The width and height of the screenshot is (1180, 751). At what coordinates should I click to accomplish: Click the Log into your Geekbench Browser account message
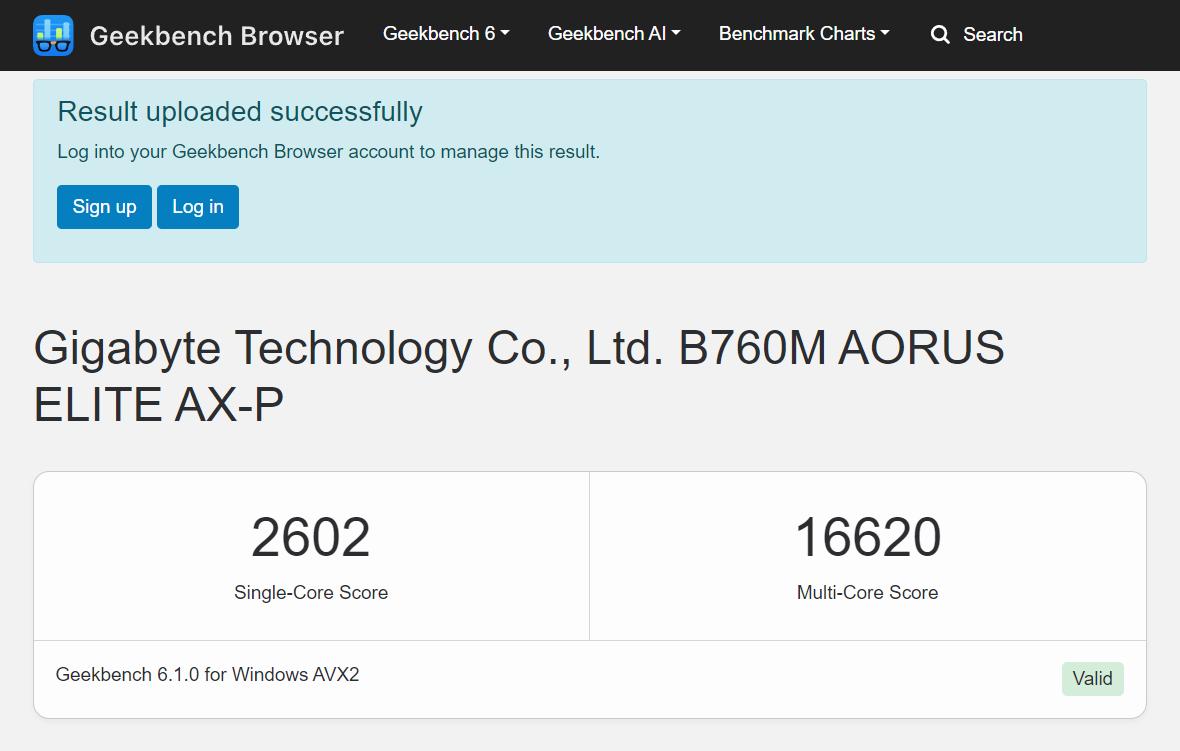tap(329, 152)
